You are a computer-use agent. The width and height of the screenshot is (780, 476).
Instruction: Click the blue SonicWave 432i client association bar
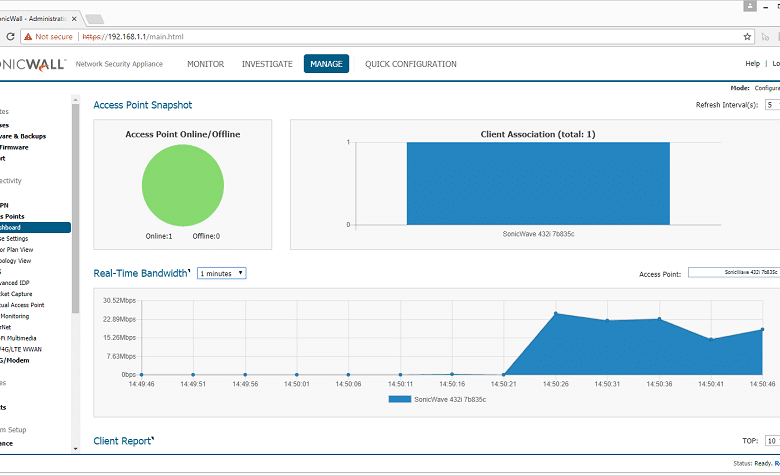(x=538, y=184)
